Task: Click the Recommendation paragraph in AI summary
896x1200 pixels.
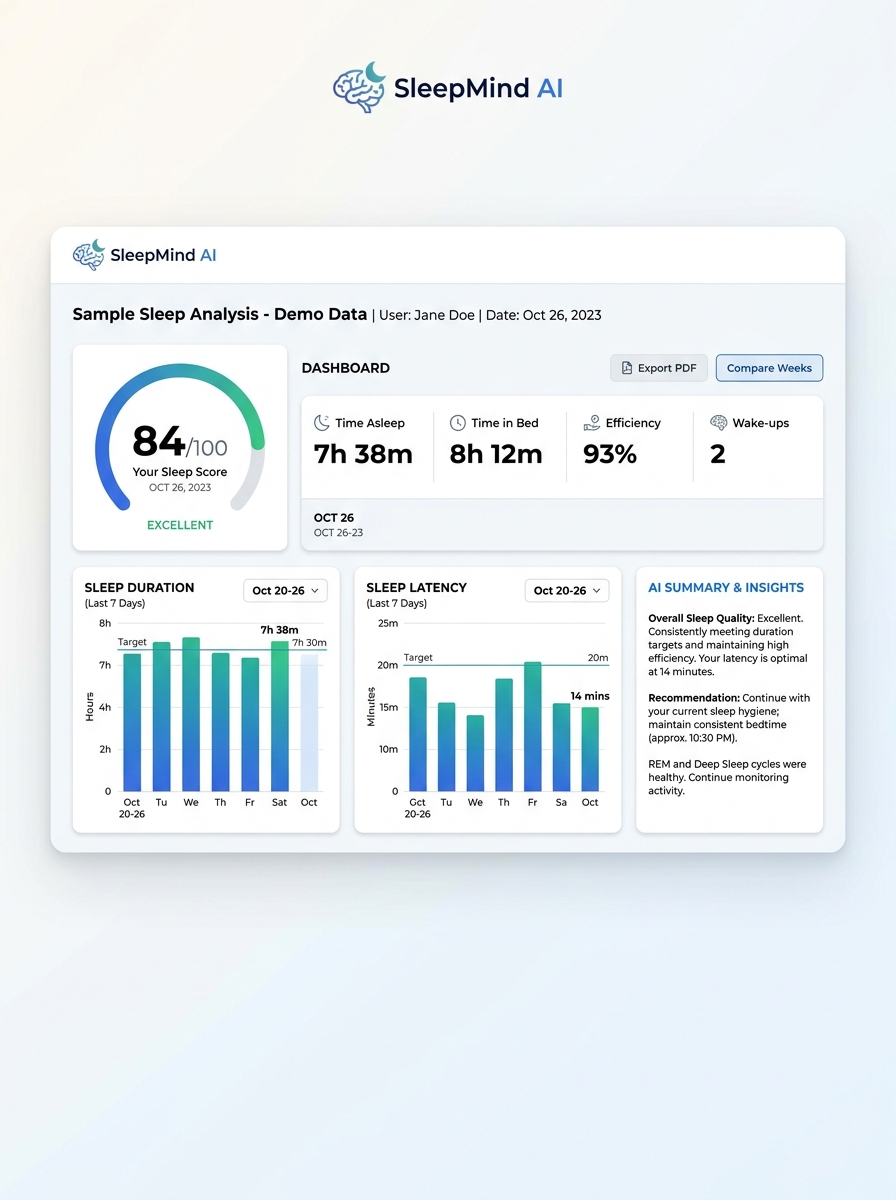Action: click(x=729, y=718)
